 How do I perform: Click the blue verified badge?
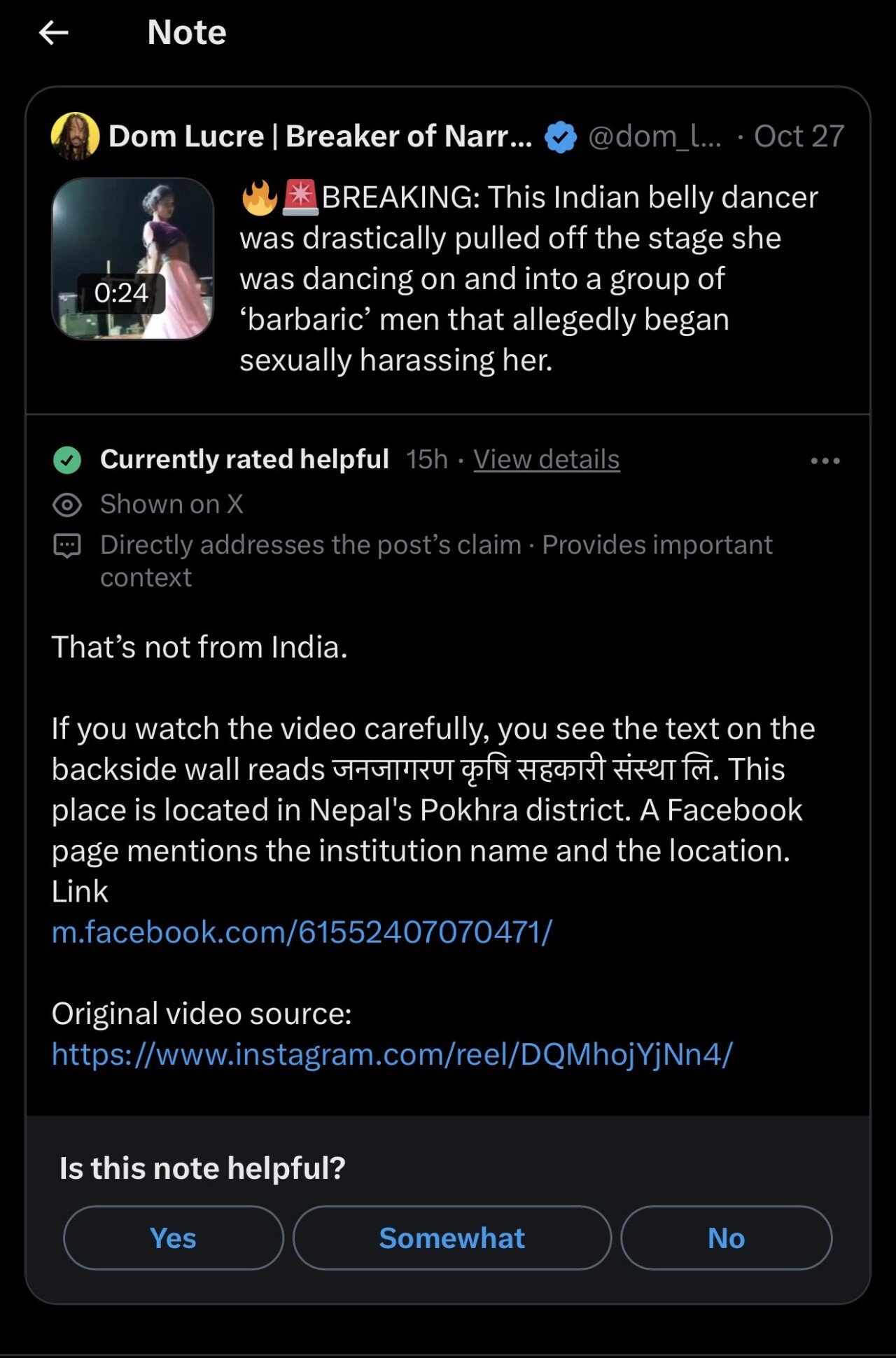(561, 136)
